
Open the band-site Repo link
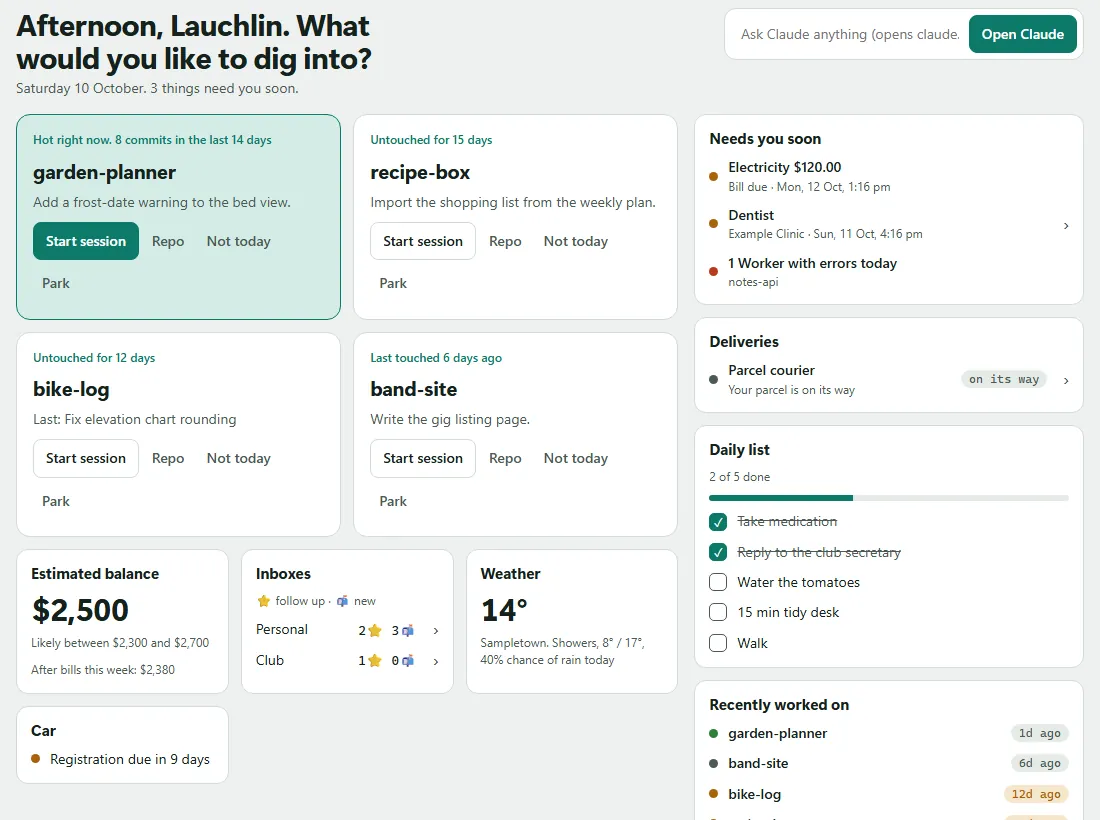[505, 459]
